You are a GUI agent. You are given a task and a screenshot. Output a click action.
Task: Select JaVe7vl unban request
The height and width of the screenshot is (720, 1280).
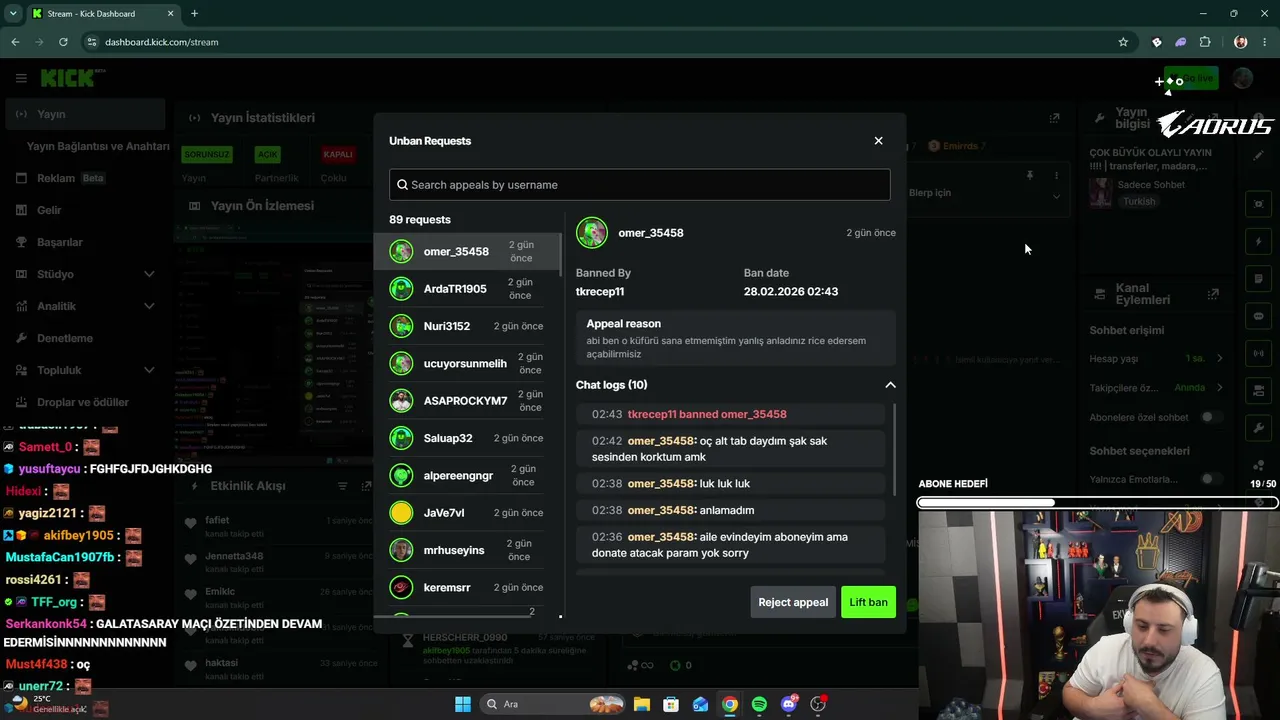(x=468, y=513)
